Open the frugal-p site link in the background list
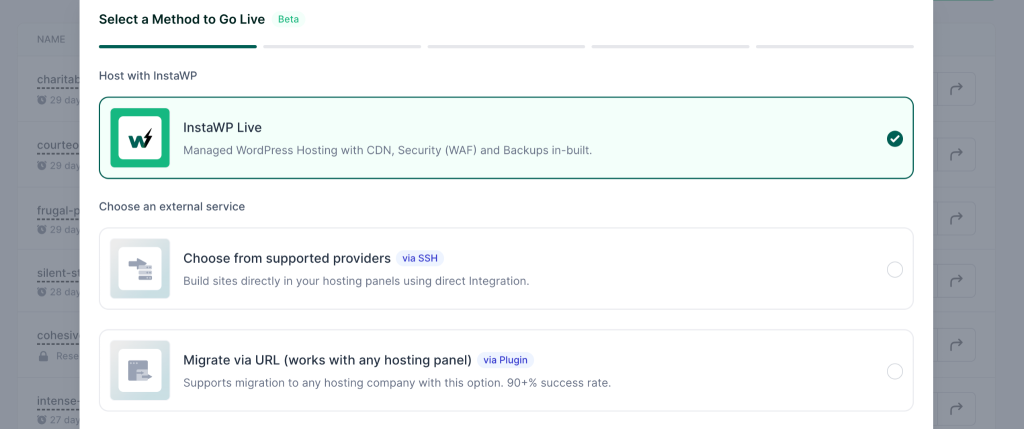The height and width of the screenshot is (429, 1024). 58,210
